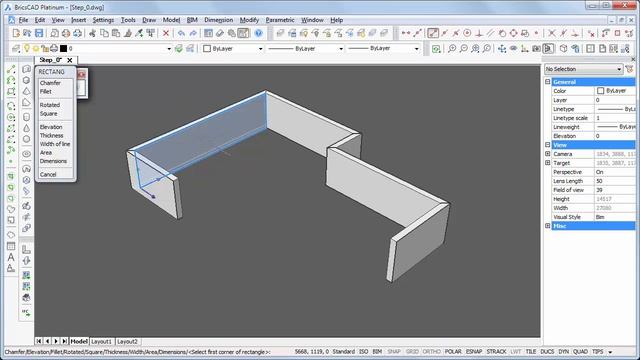Choose Dimensions in RECTANG prompt menu
Image resolution: width=640 pixels, height=360 pixels.
(x=53, y=161)
